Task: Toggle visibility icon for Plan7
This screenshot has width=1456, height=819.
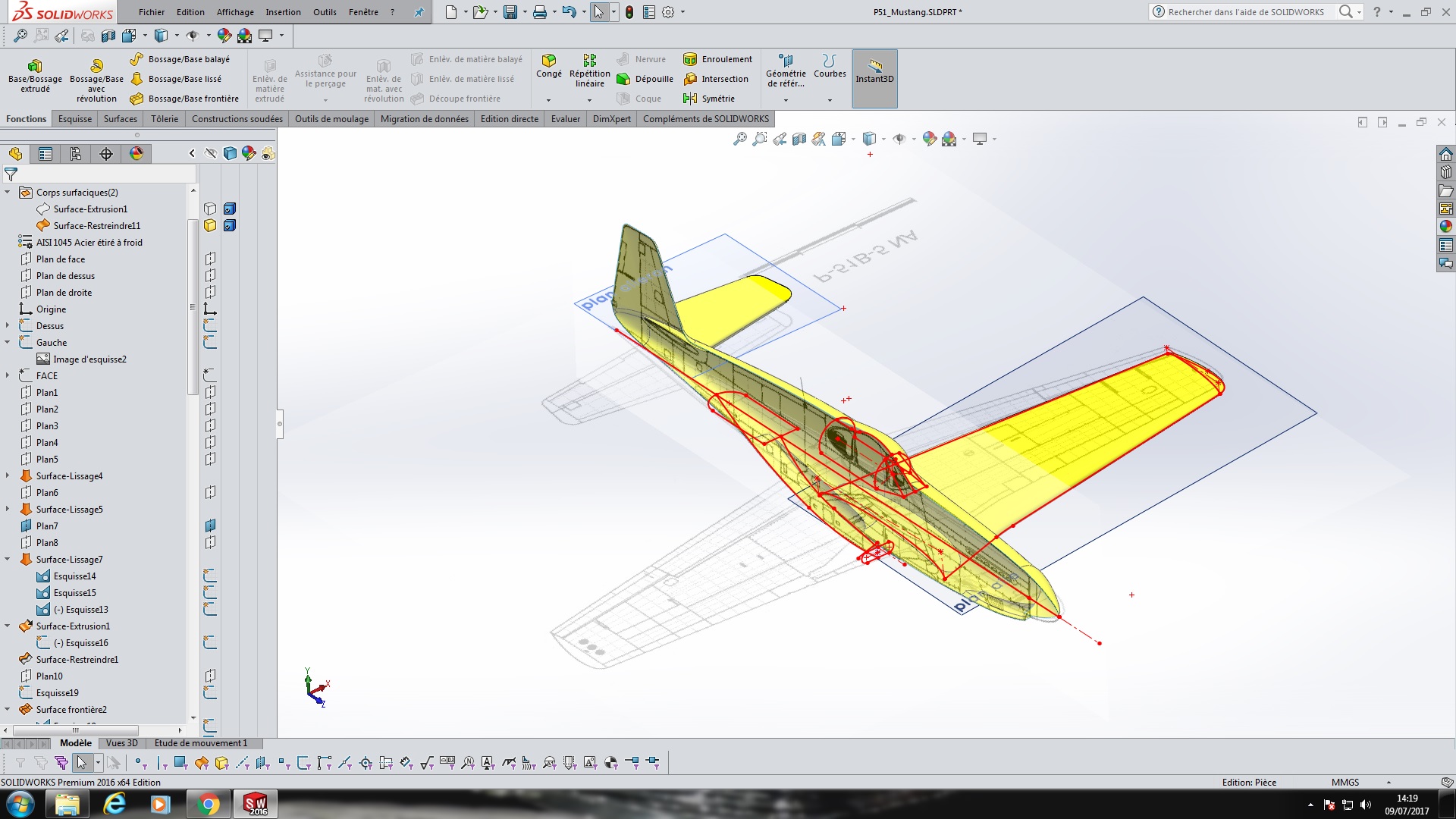Action: click(x=210, y=526)
